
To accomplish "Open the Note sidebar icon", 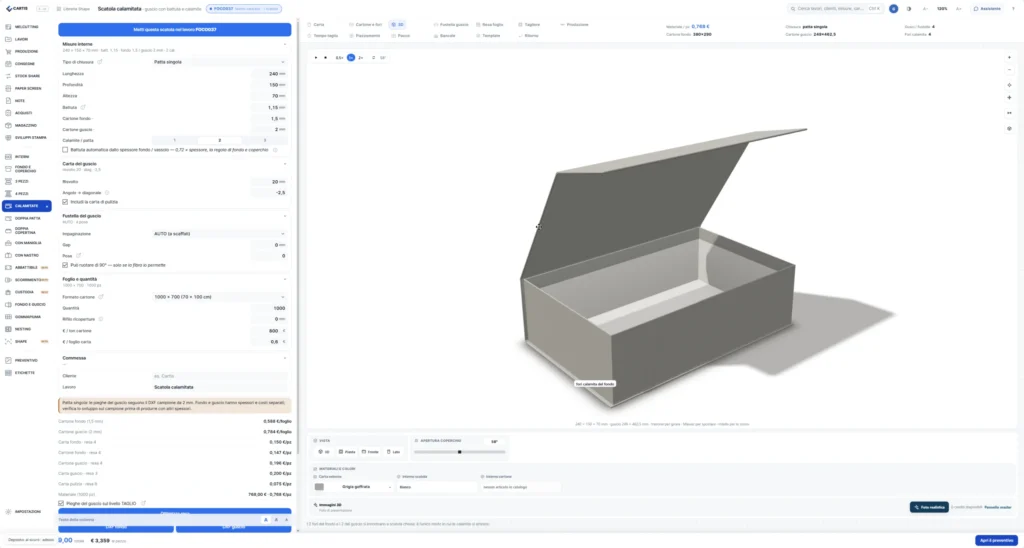I will click(x=8, y=101).
